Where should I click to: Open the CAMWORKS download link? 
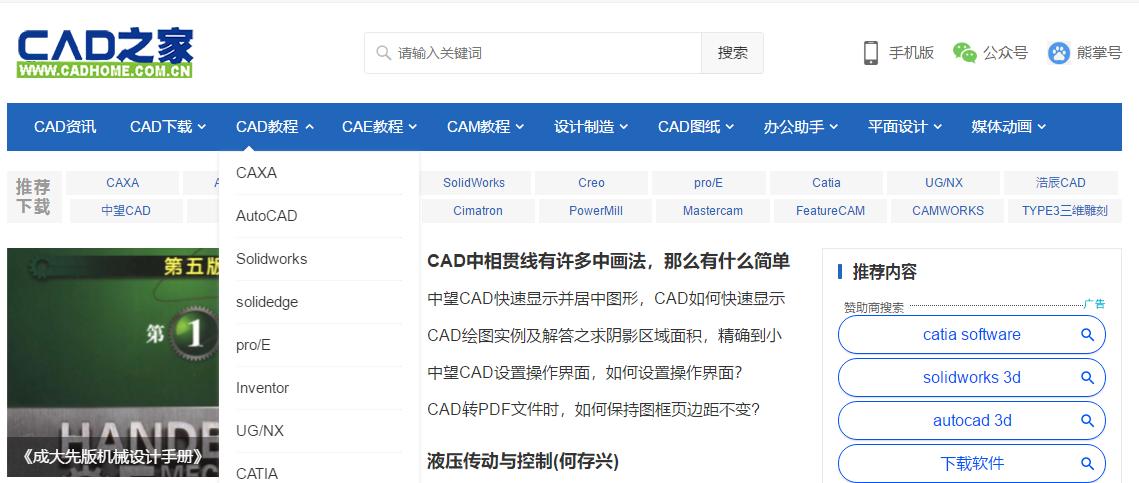click(948, 211)
